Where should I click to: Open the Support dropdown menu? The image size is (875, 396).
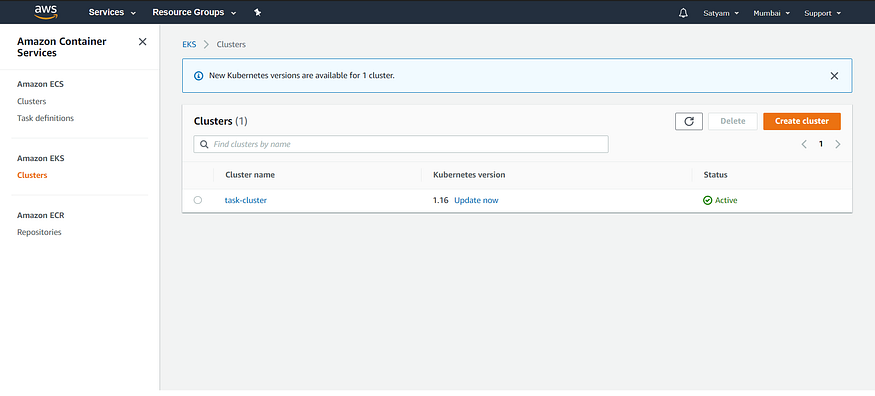[823, 13]
